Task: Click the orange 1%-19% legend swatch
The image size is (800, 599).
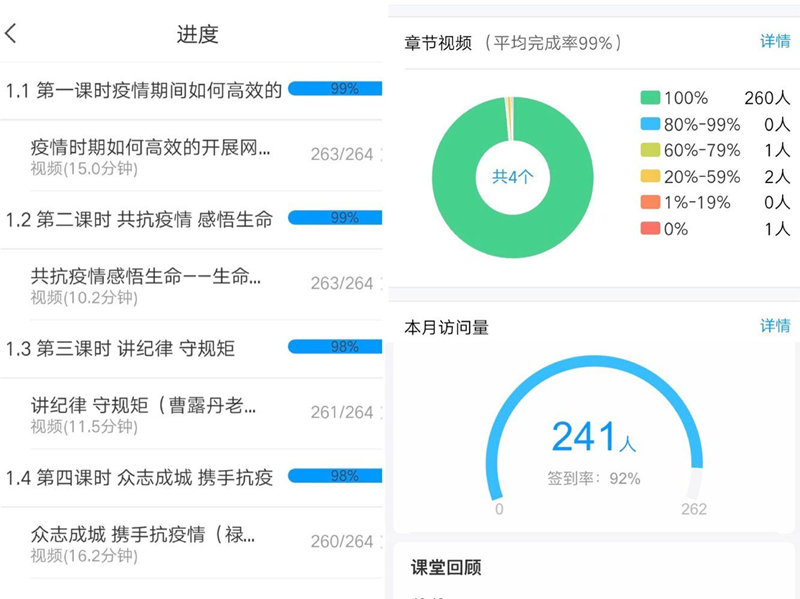Action: point(651,202)
